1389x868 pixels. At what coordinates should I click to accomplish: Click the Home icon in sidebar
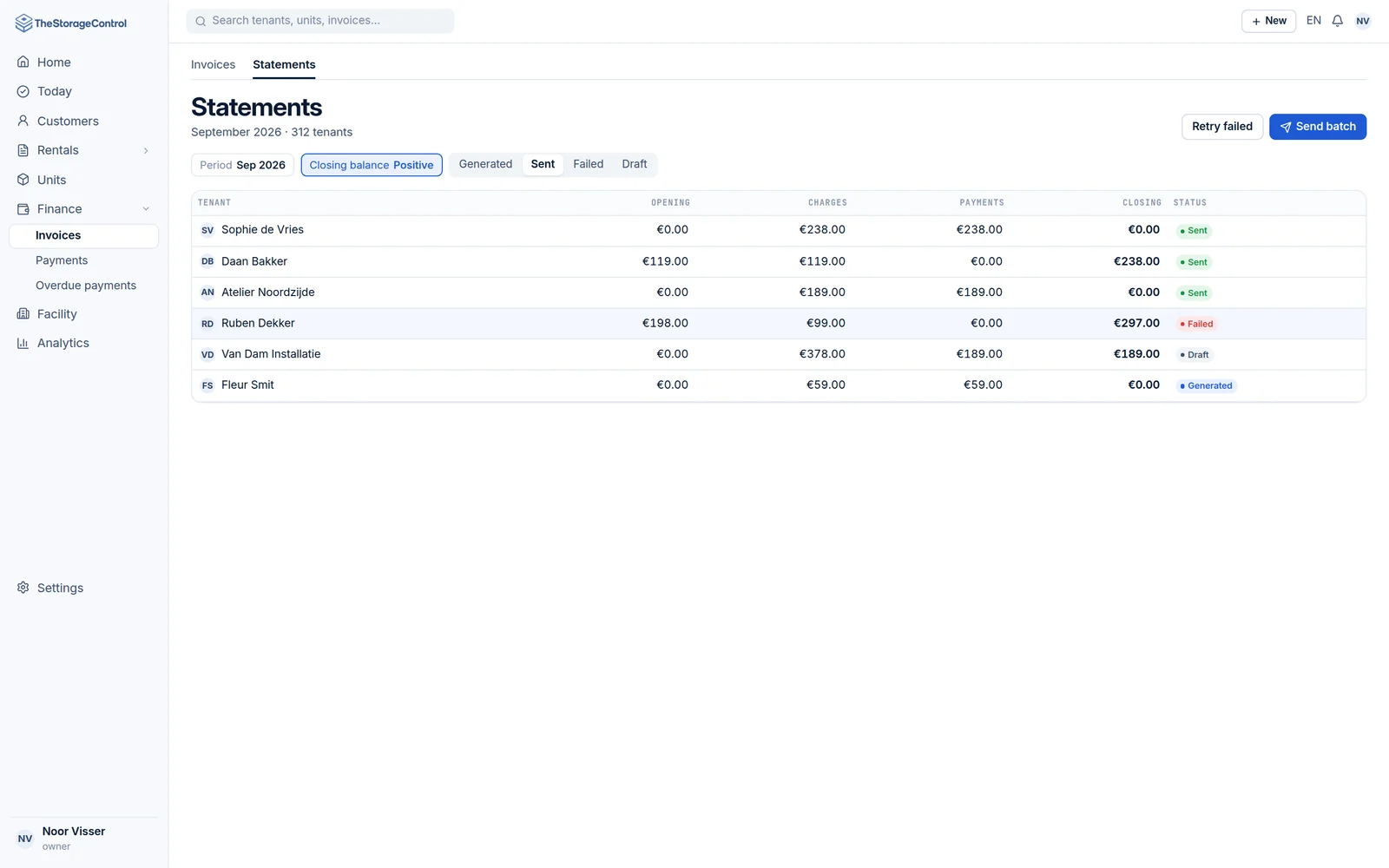pyautogui.click(x=23, y=62)
